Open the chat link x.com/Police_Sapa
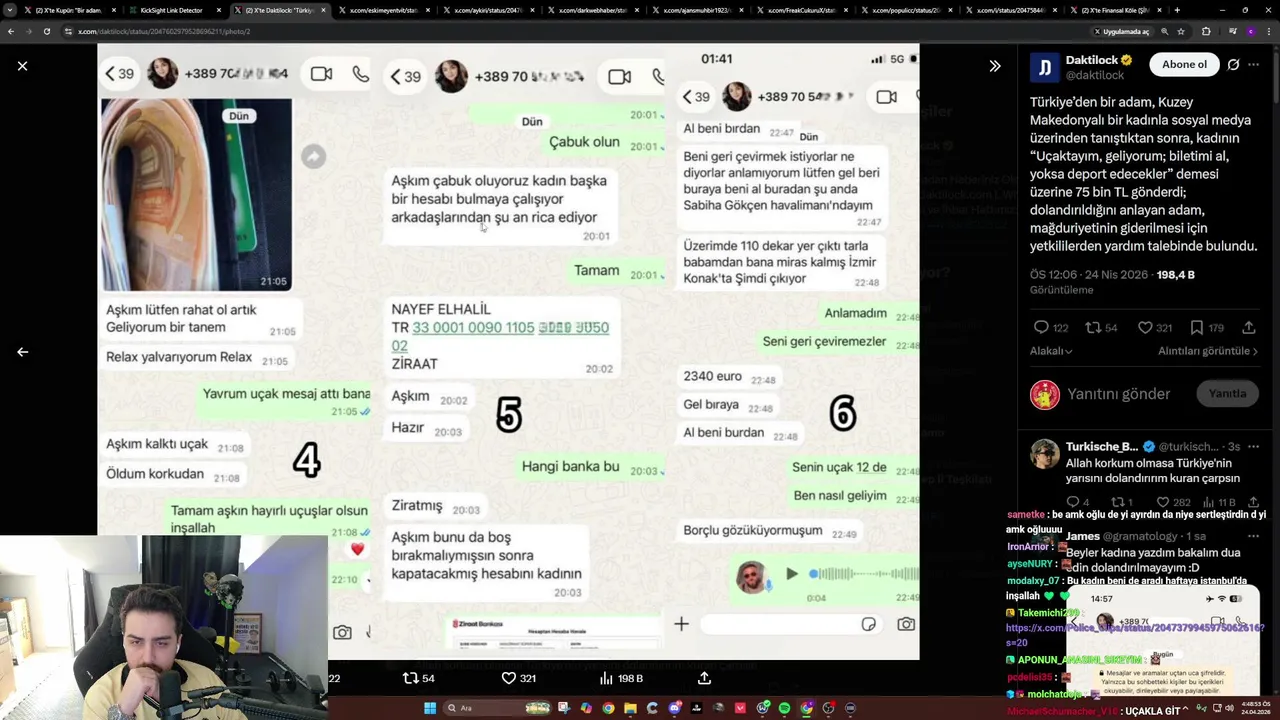 click(1135, 634)
